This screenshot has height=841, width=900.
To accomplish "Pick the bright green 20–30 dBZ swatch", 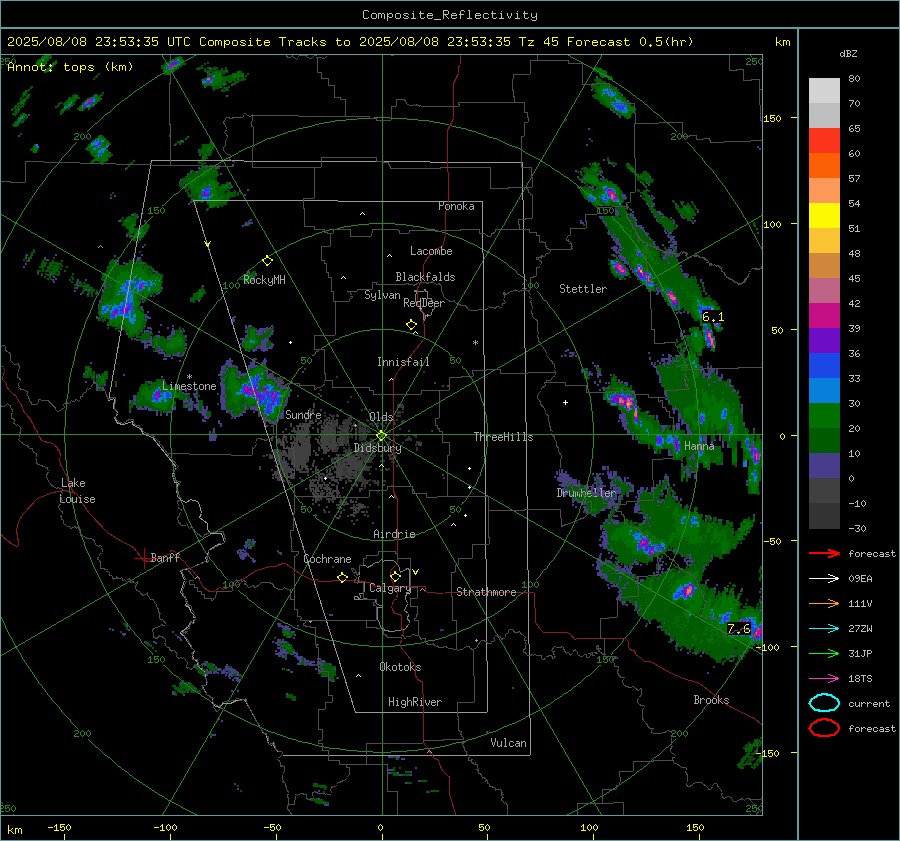I will click(x=824, y=416).
